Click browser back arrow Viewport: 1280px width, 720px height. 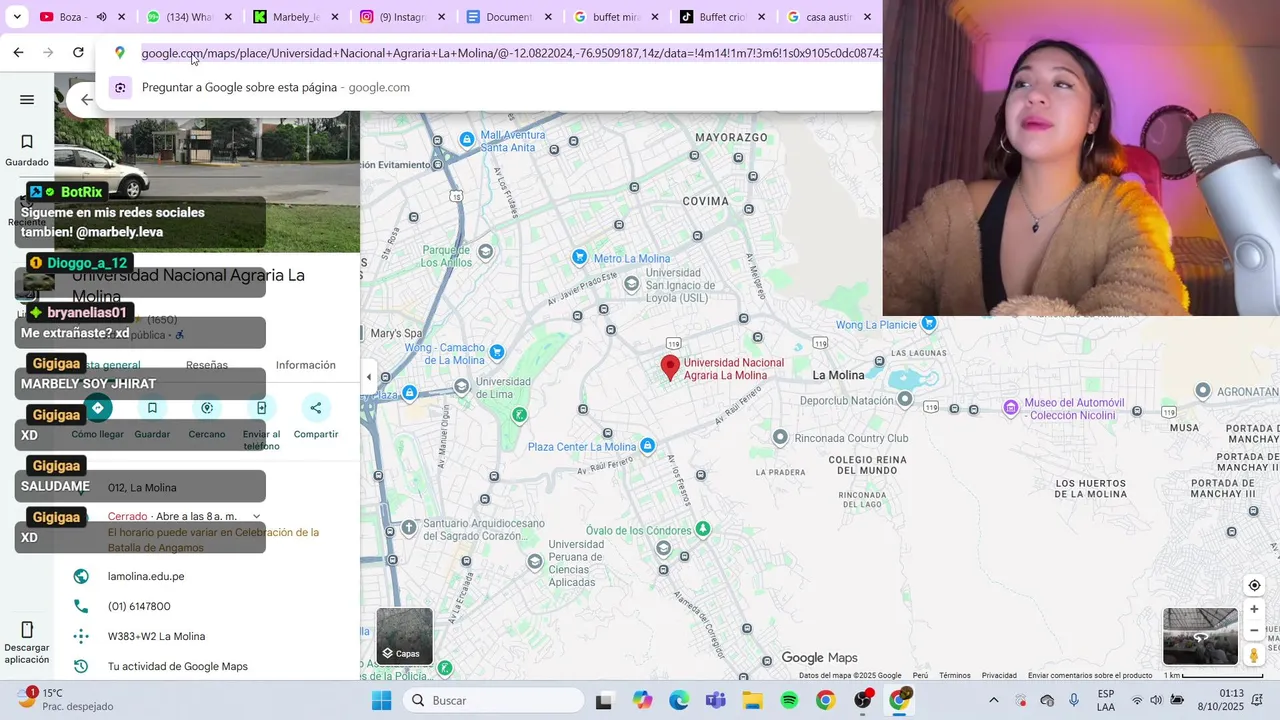[x=18, y=52]
